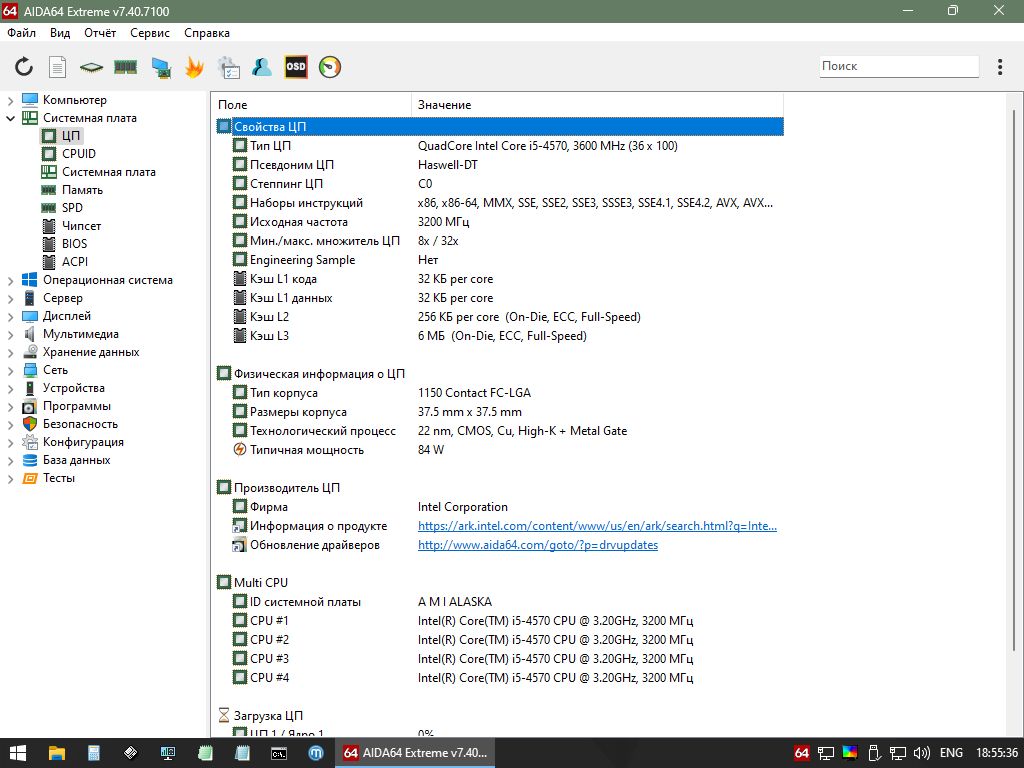Expand the Тесты tree node
1024x768 pixels.
[10, 479]
